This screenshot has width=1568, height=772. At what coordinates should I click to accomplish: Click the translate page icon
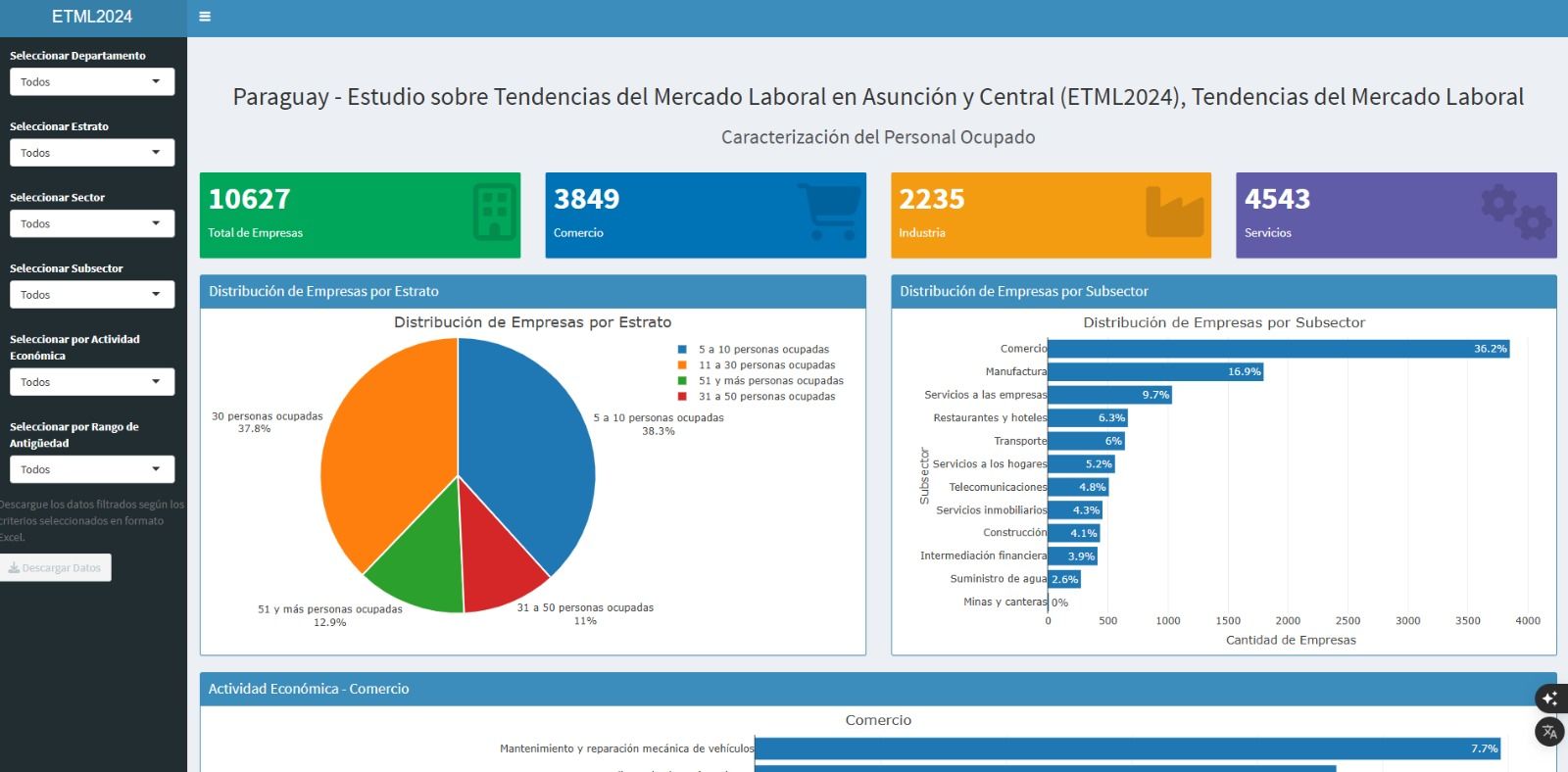(x=1549, y=732)
